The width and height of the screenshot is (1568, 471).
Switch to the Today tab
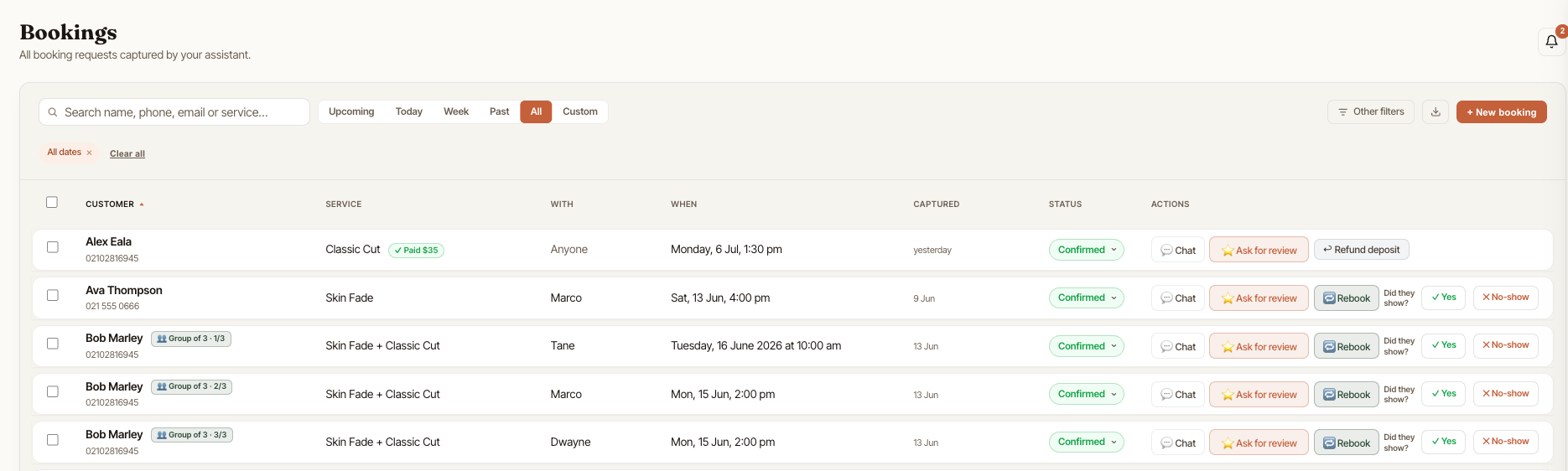409,111
